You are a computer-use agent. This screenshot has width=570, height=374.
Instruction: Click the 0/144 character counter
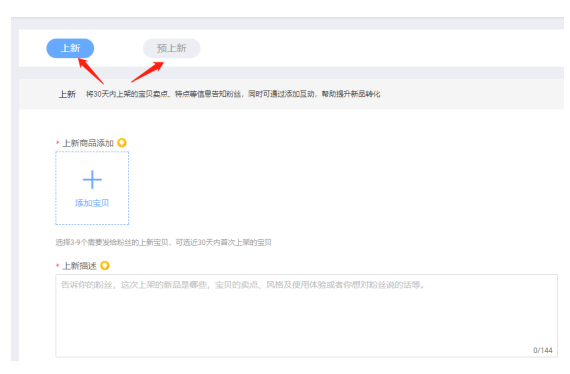543,350
